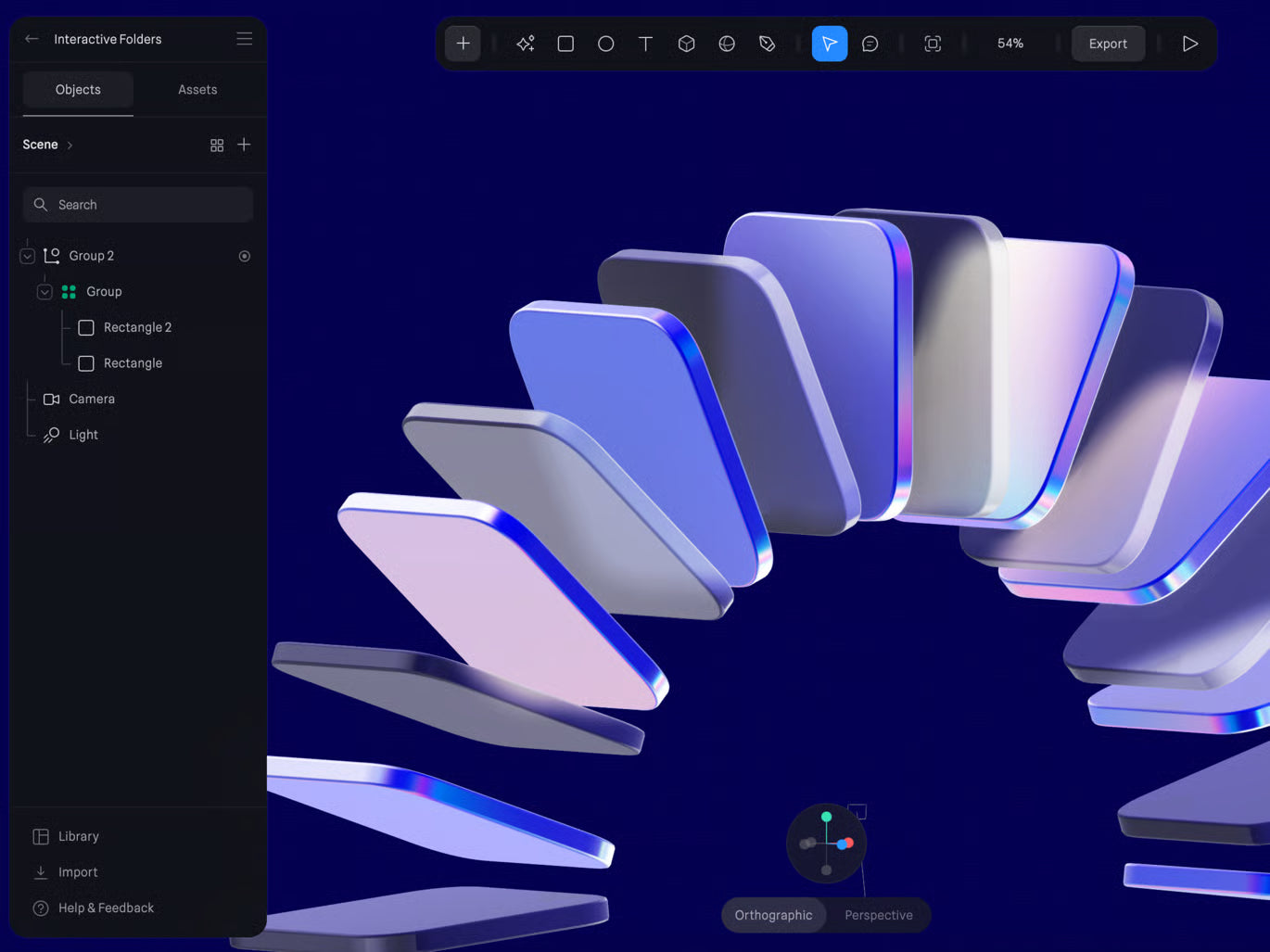
Task: Switch to Orthographic camera view
Action: 773,915
